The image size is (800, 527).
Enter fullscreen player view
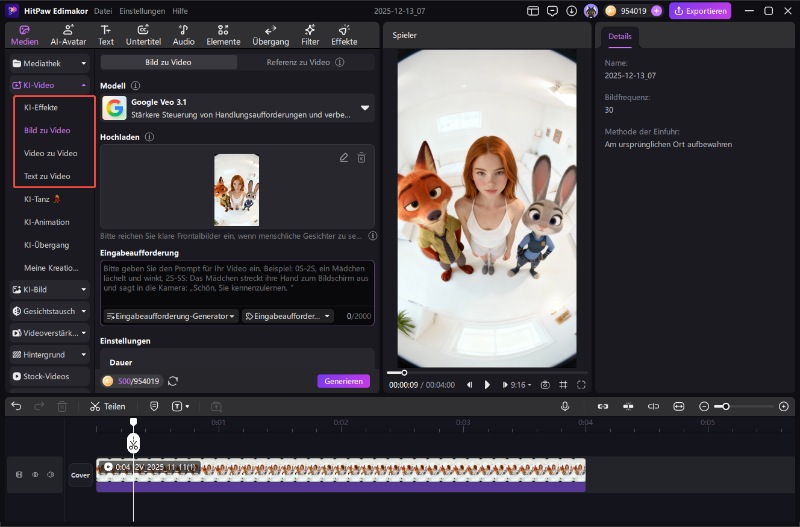[581, 385]
